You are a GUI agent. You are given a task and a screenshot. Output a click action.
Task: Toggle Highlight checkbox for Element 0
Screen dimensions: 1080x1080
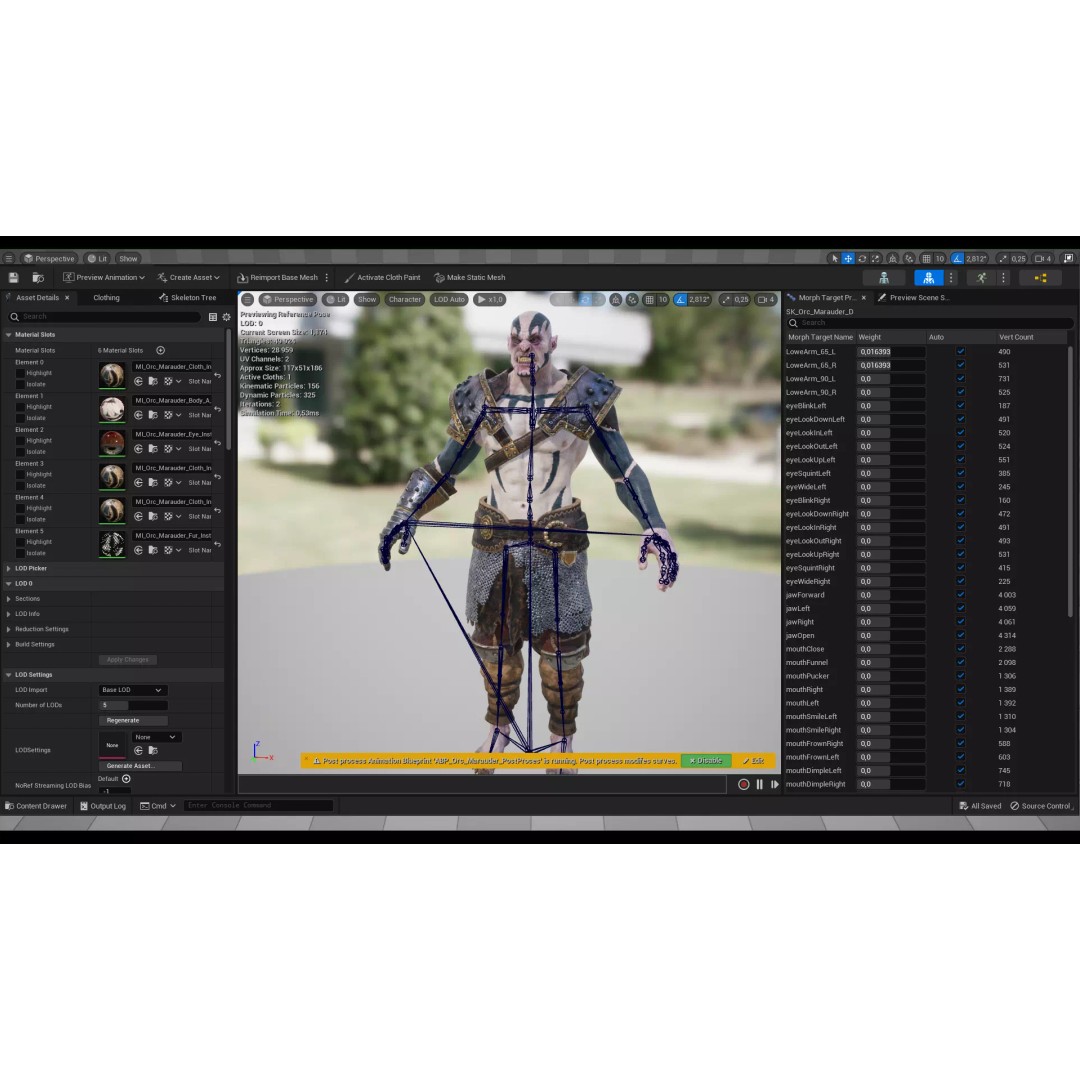click(x=20, y=373)
